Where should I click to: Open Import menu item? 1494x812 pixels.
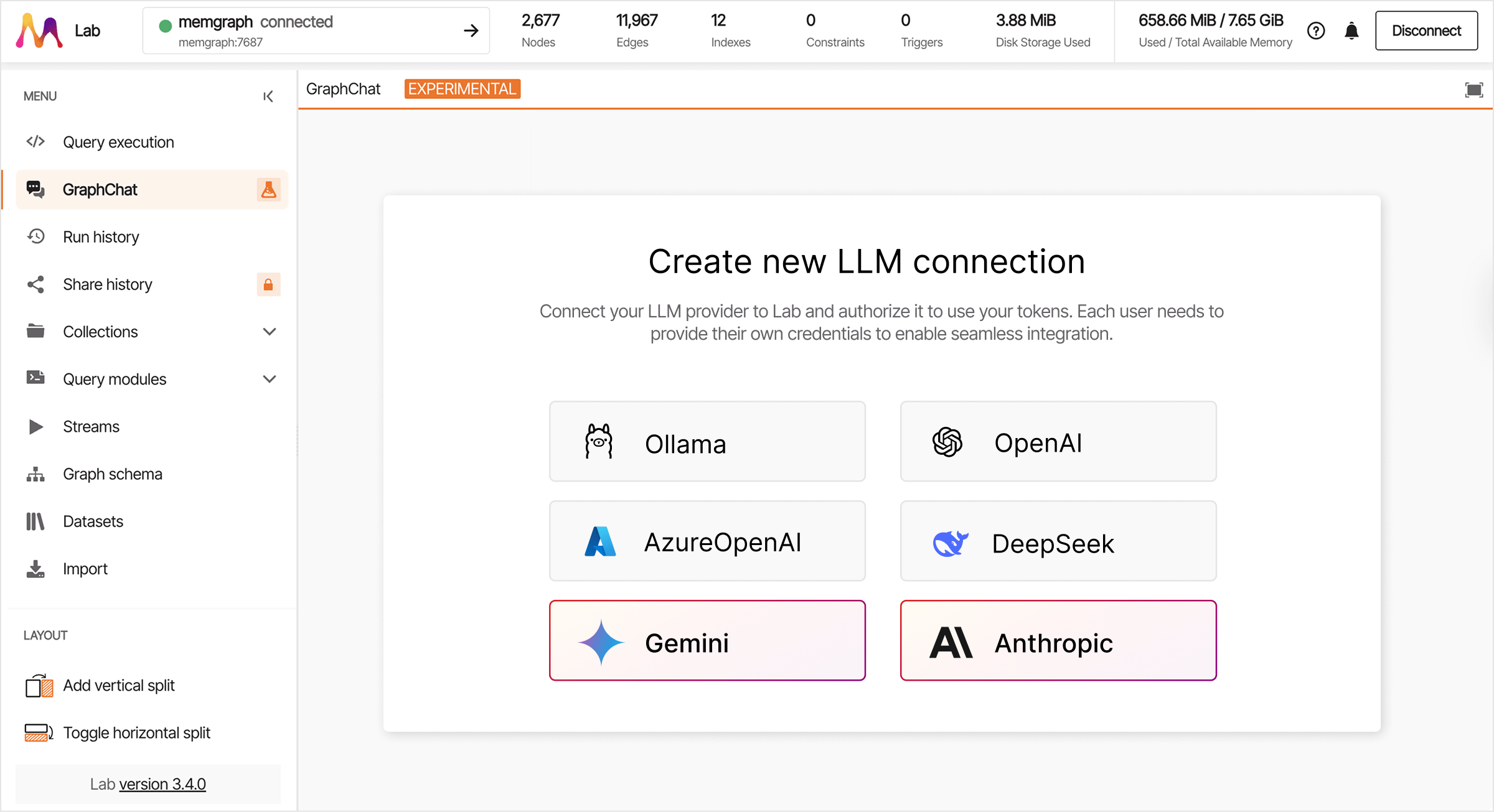coord(152,569)
